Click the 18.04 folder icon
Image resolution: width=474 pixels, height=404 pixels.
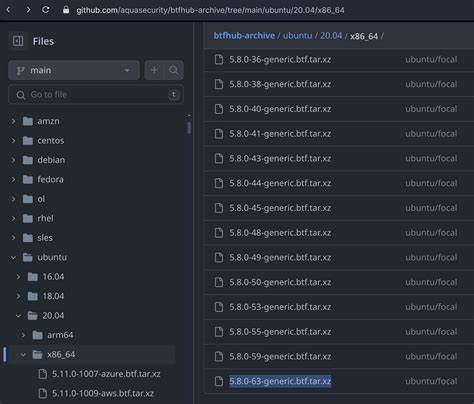(32, 296)
